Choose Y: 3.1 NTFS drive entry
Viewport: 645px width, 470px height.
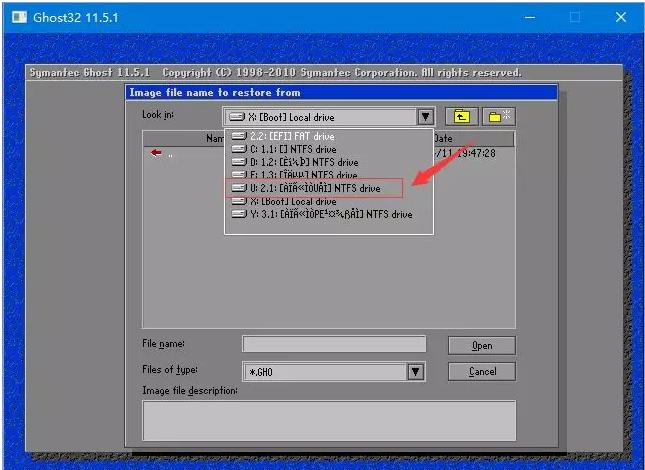point(329,214)
